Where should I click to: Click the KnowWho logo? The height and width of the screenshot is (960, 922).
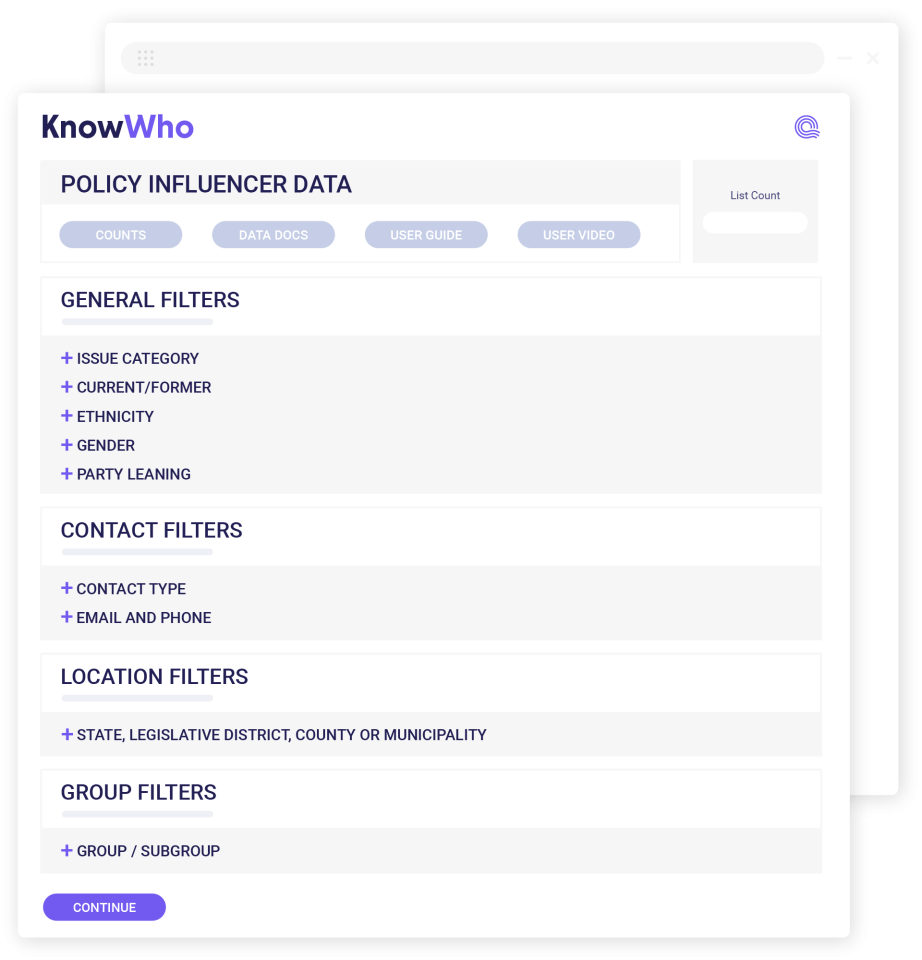click(x=118, y=127)
